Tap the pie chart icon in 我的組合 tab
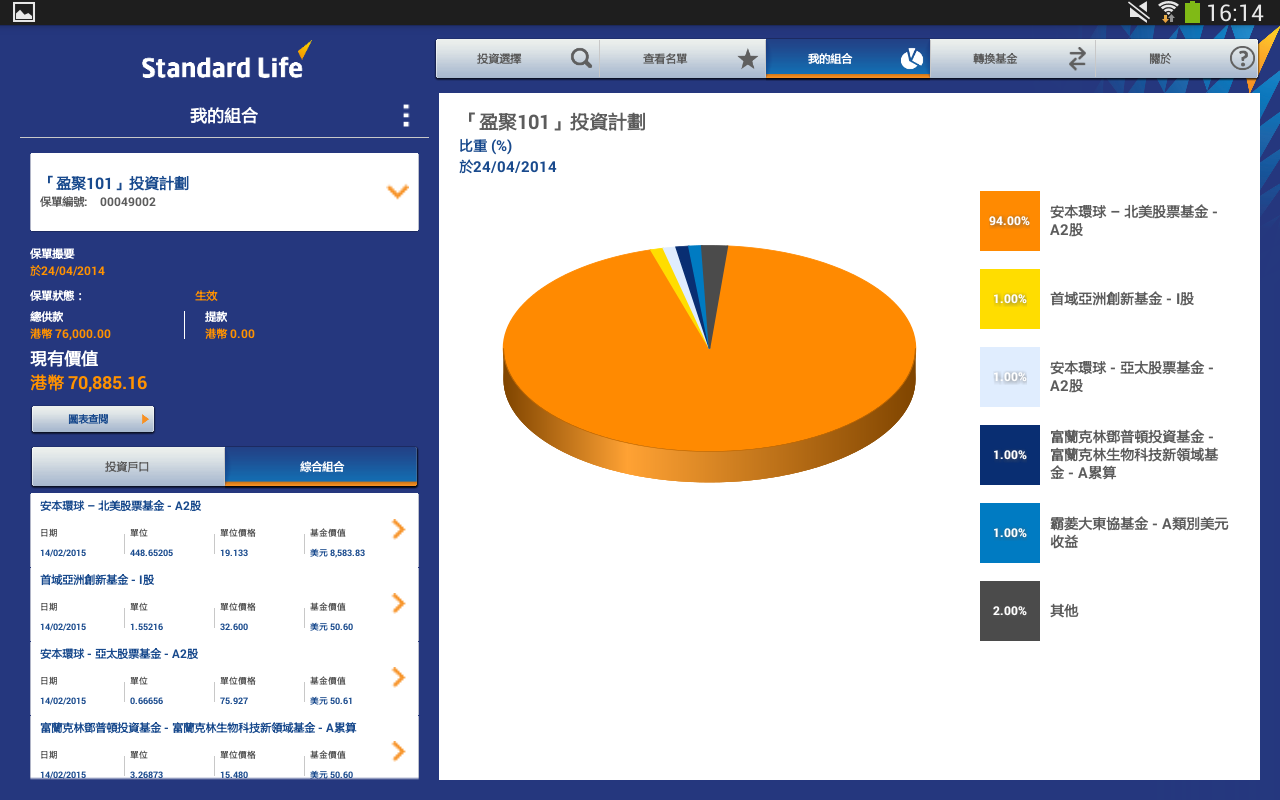 (911, 59)
